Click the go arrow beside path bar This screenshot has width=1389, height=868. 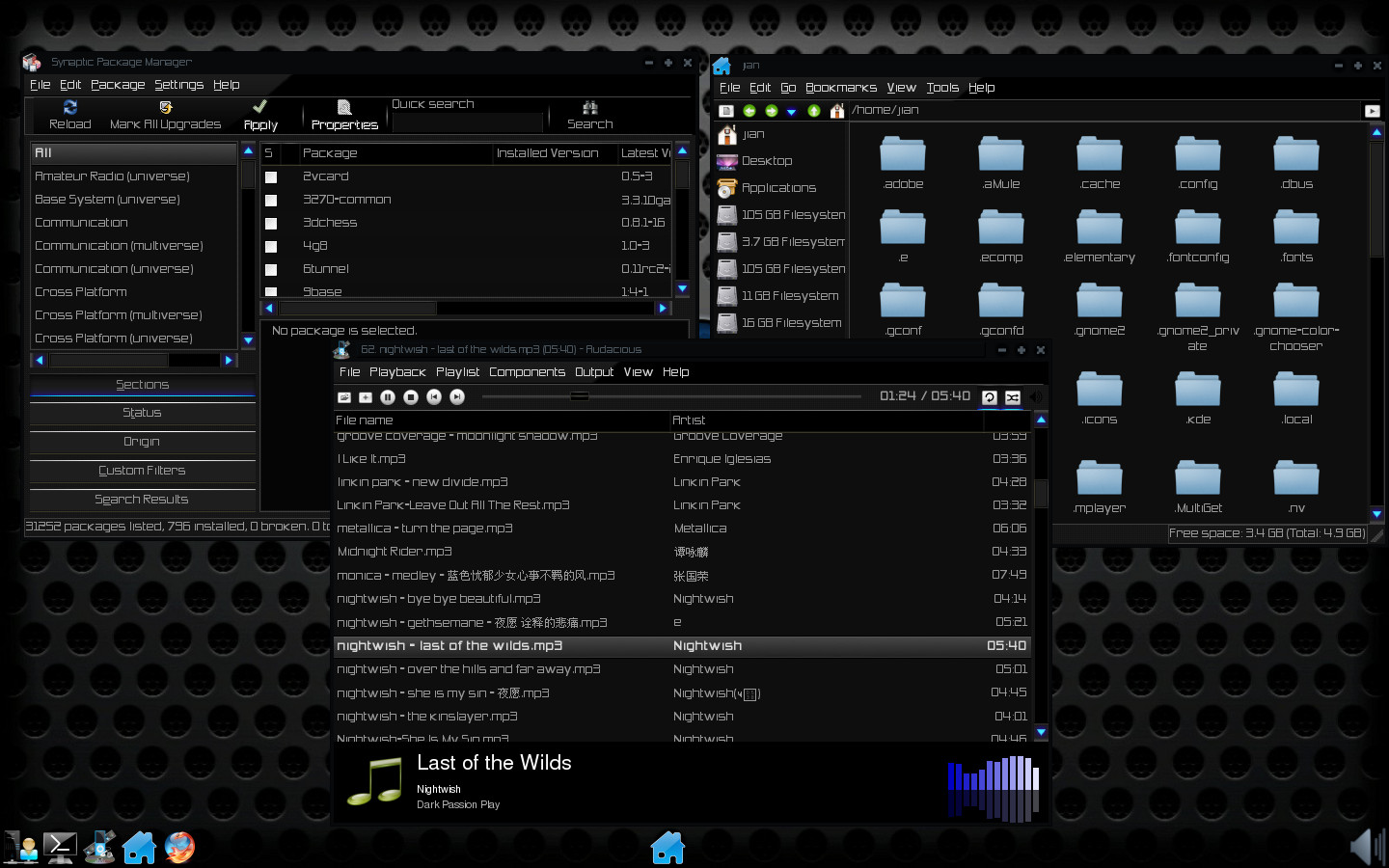pos(1372,111)
